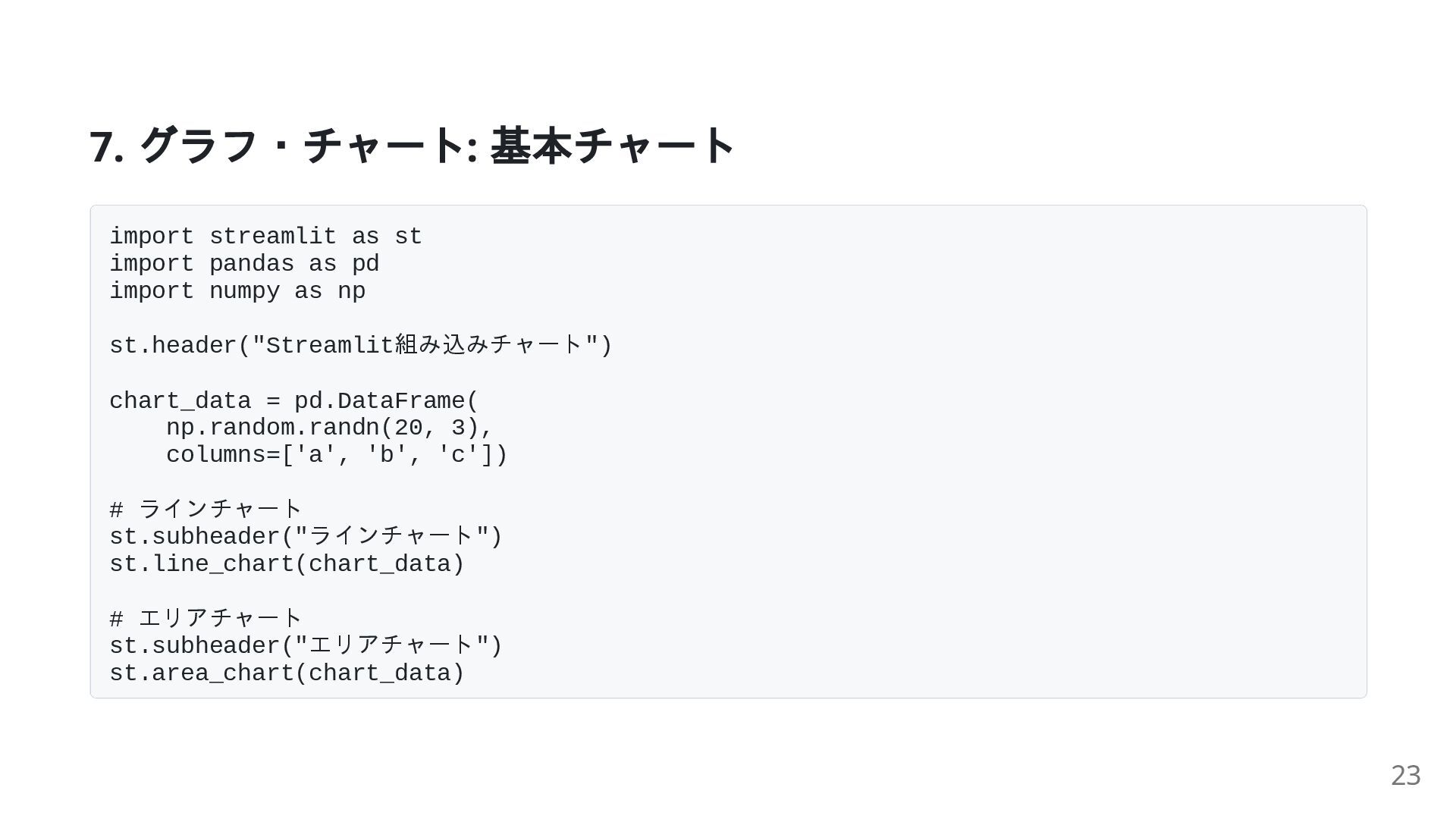Image resolution: width=1456 pixels, height=819 pixels.
Task: Click the st.subheader("ラインチャート") line
Action: pos(306,537)
